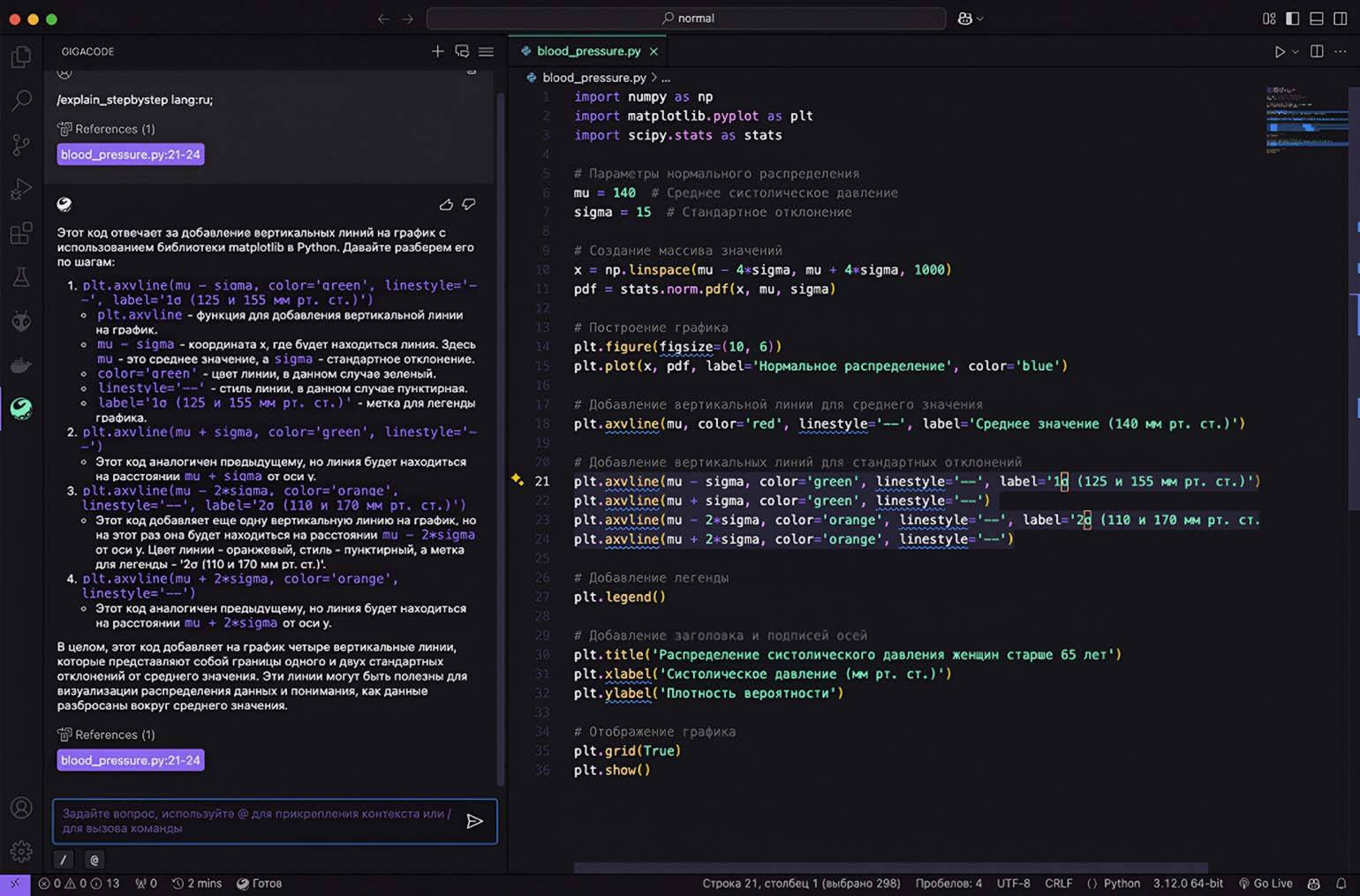The width and height of the screenshot is (1360, 896).
Task: Expand the Copilot dropdown in title bar
Action: [x=979, y=19]
